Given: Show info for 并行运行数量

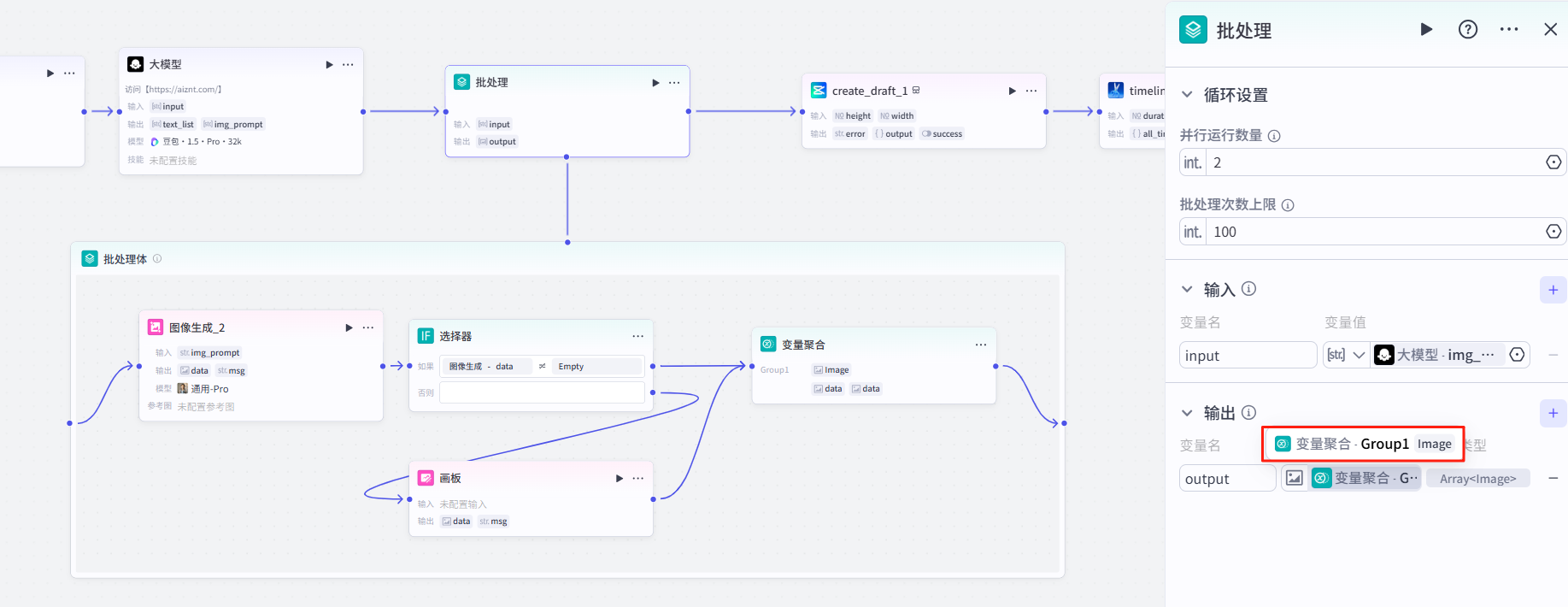Looking at the screenshot, I should point(1274,136).
